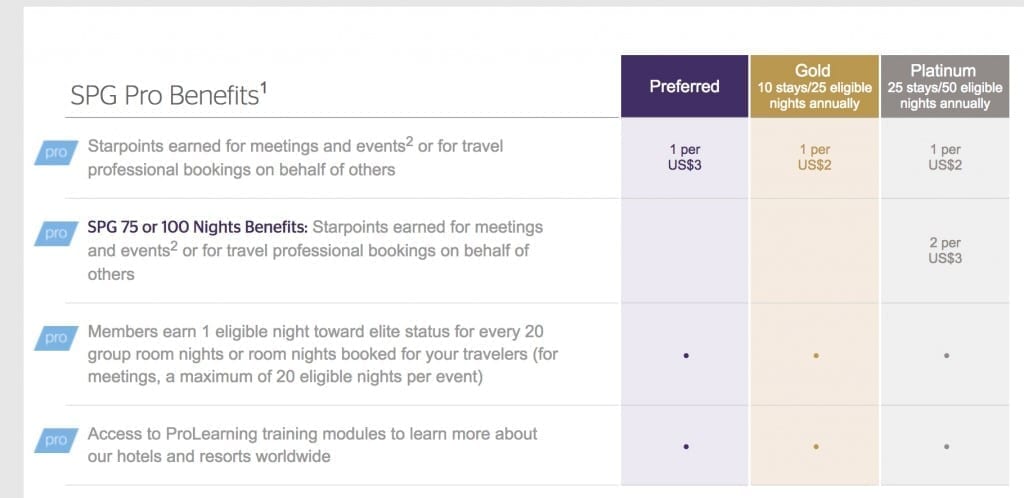Click the Platinum 2 per US$3 cell
The height and width of the screenshot is (498, 1024).
pos(945,251)
